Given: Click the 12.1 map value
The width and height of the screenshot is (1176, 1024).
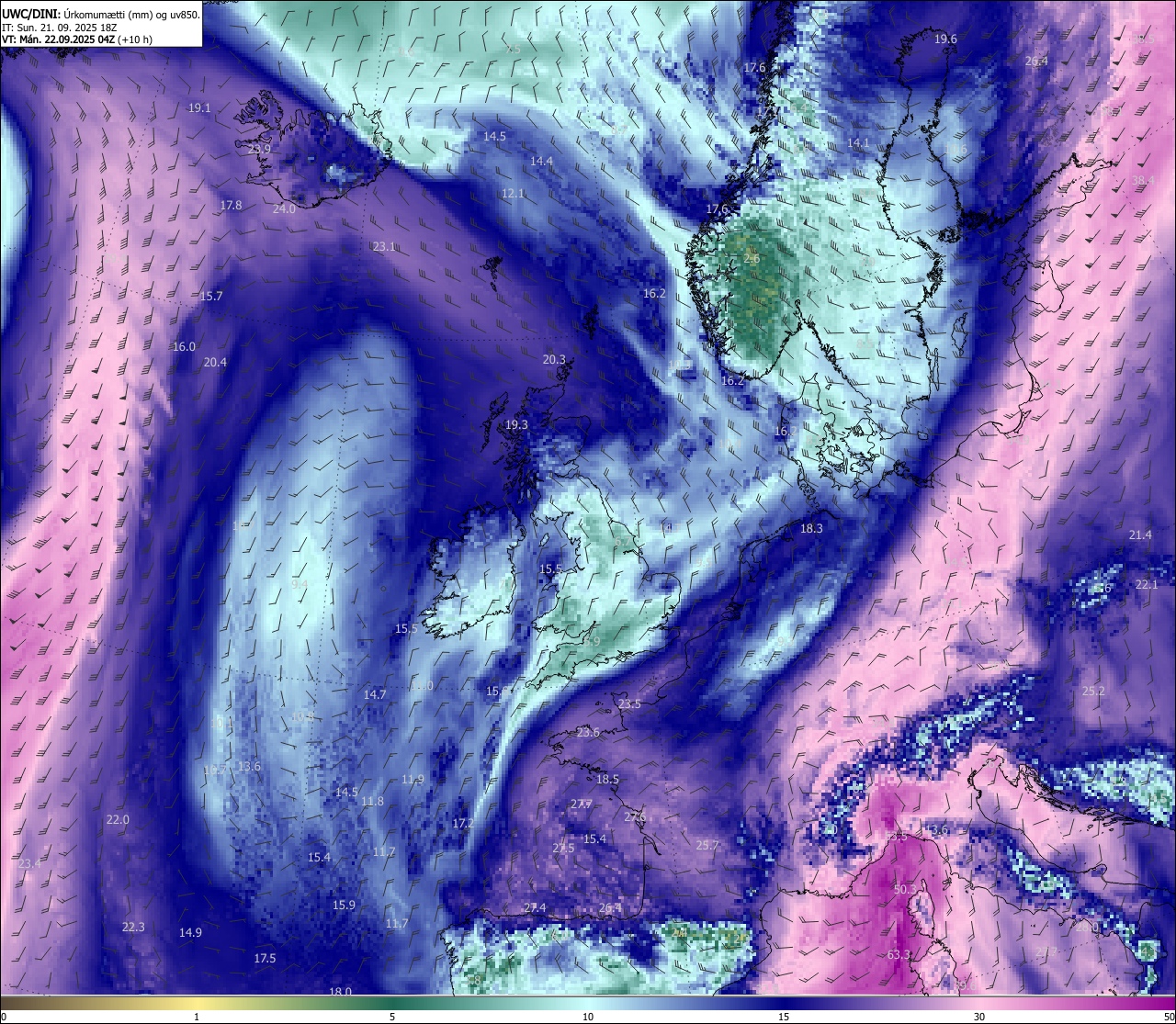Looking at the screenshot, I should point(513,193).
